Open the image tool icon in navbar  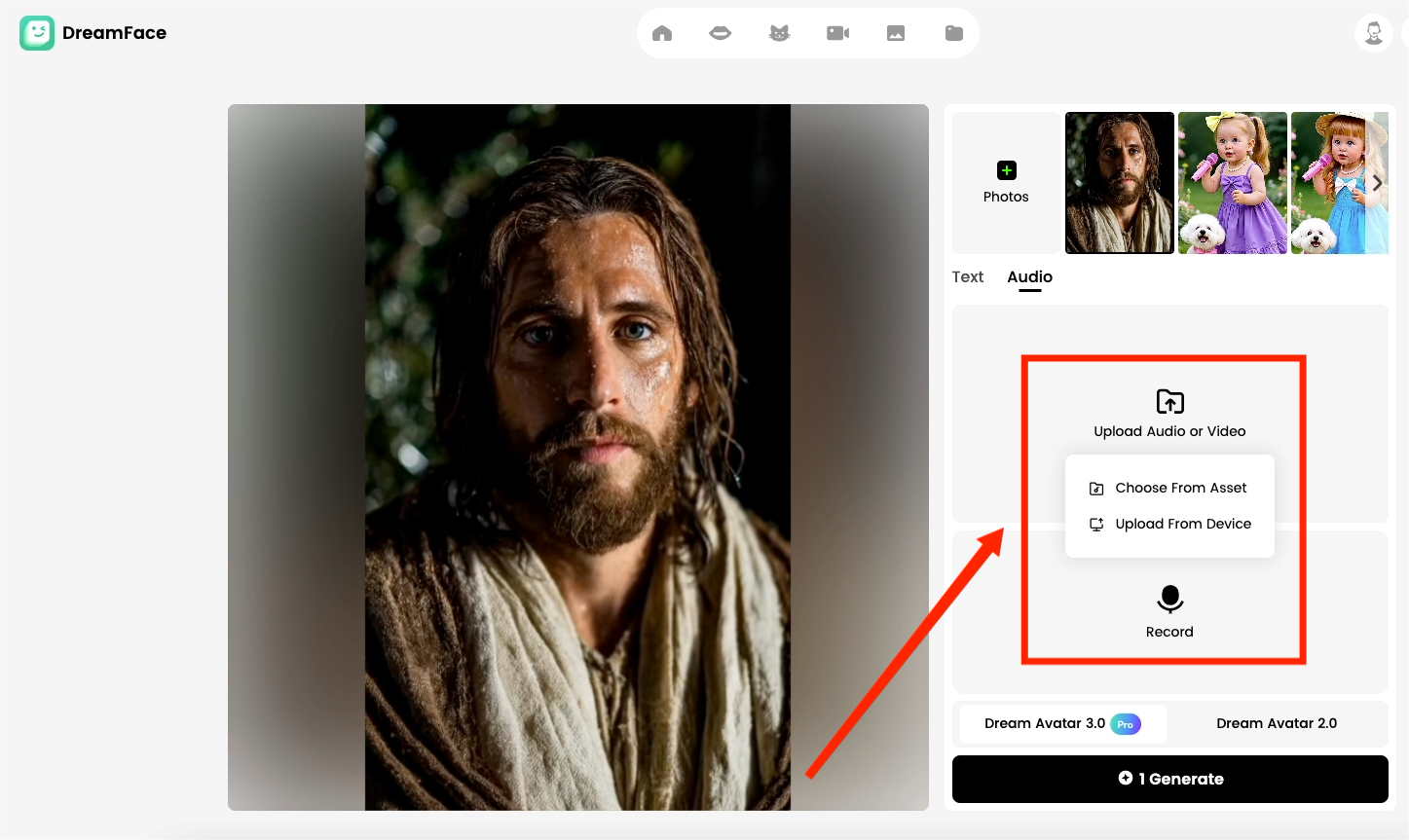(x=896, y=33)
